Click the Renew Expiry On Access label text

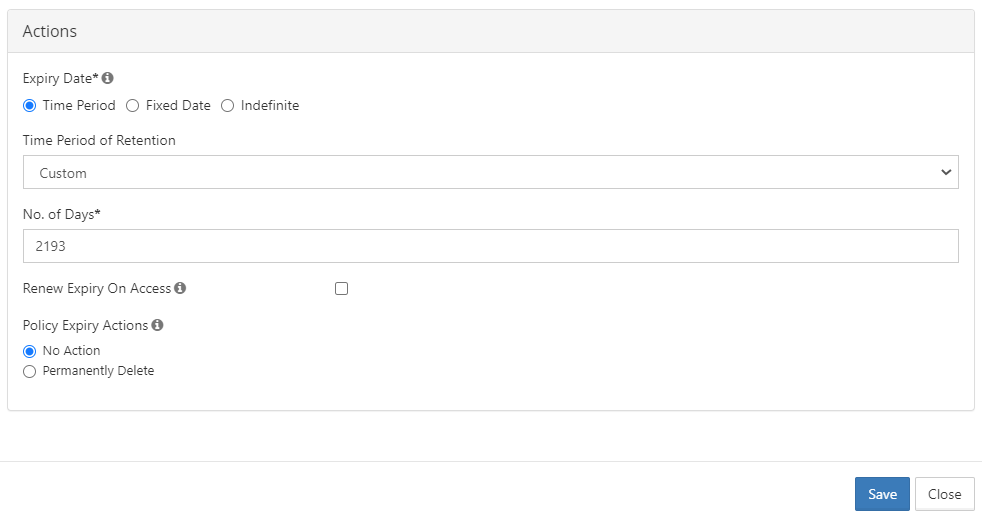coord(97,288)
